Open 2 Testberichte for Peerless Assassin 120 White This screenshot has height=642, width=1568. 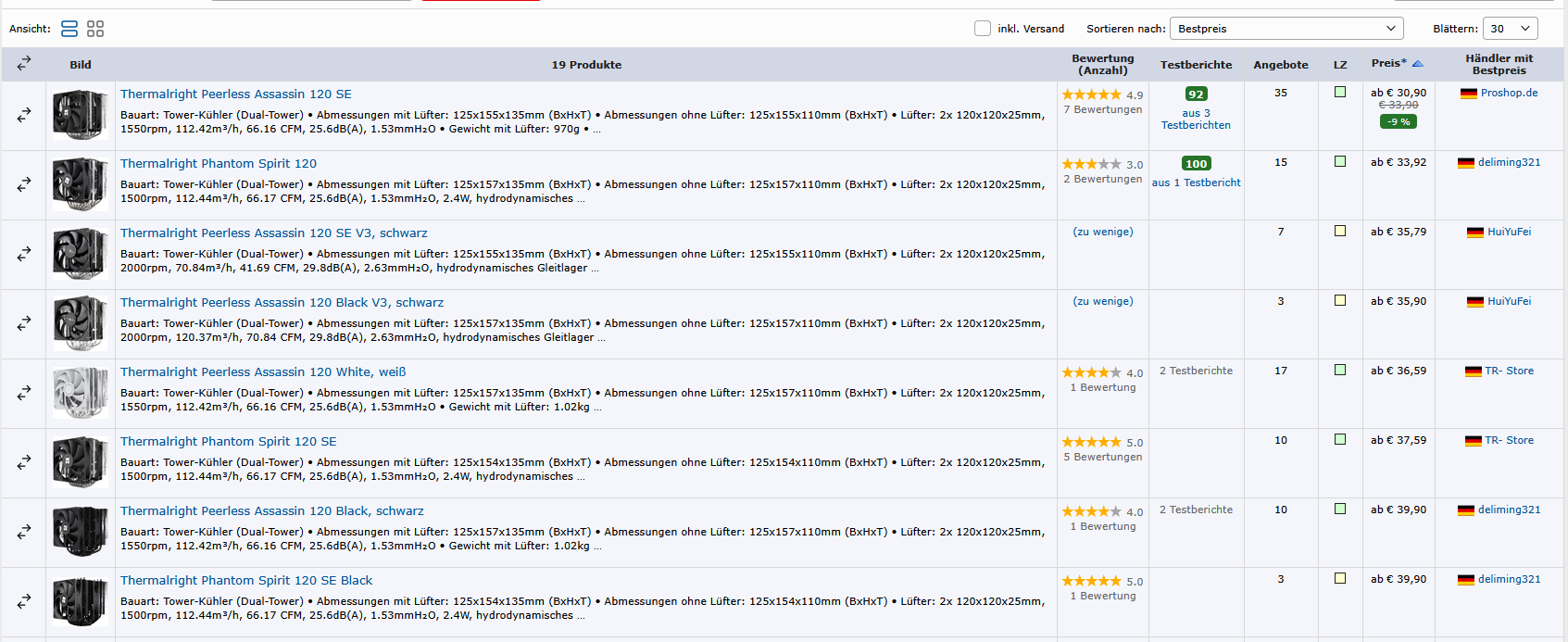[x=1196, y=371]
